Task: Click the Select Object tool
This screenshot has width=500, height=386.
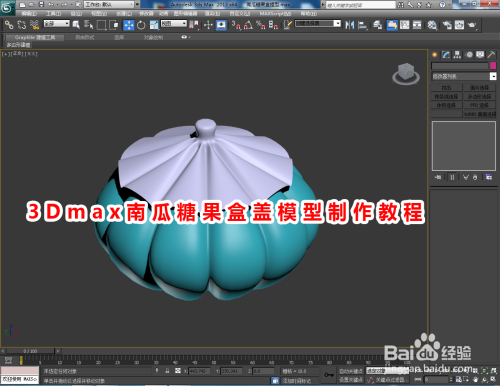Action: coord(76,25)
